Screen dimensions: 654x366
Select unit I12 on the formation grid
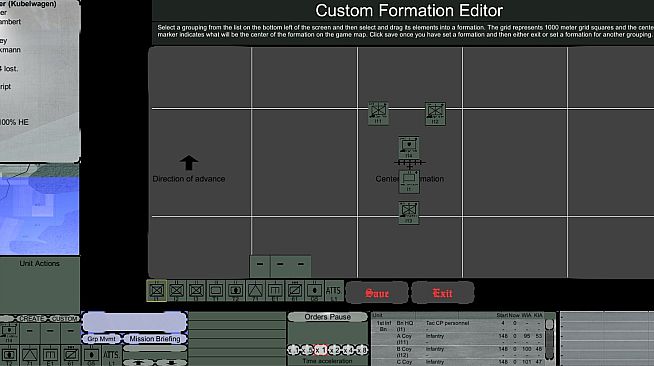coord(435,113)
